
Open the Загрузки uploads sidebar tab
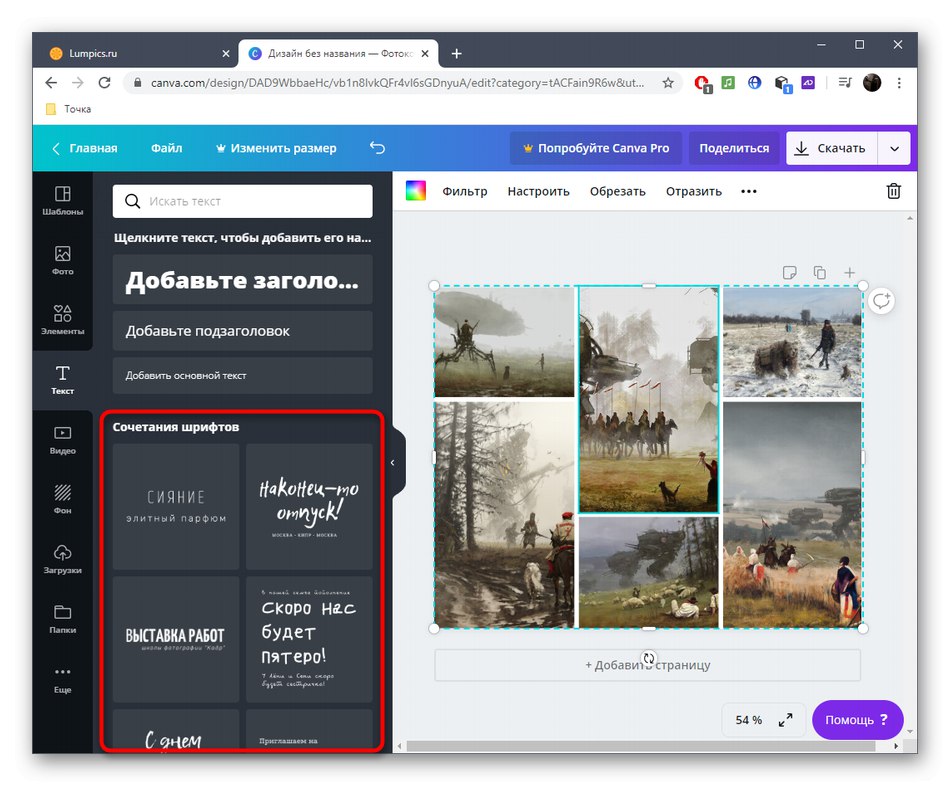coord(62,559)
